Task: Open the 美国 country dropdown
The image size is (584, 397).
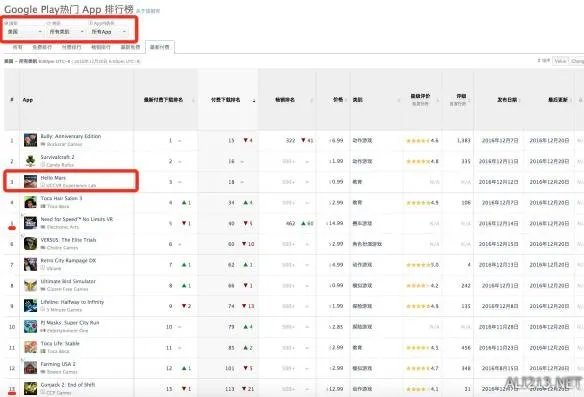Action: click(25, 32)
